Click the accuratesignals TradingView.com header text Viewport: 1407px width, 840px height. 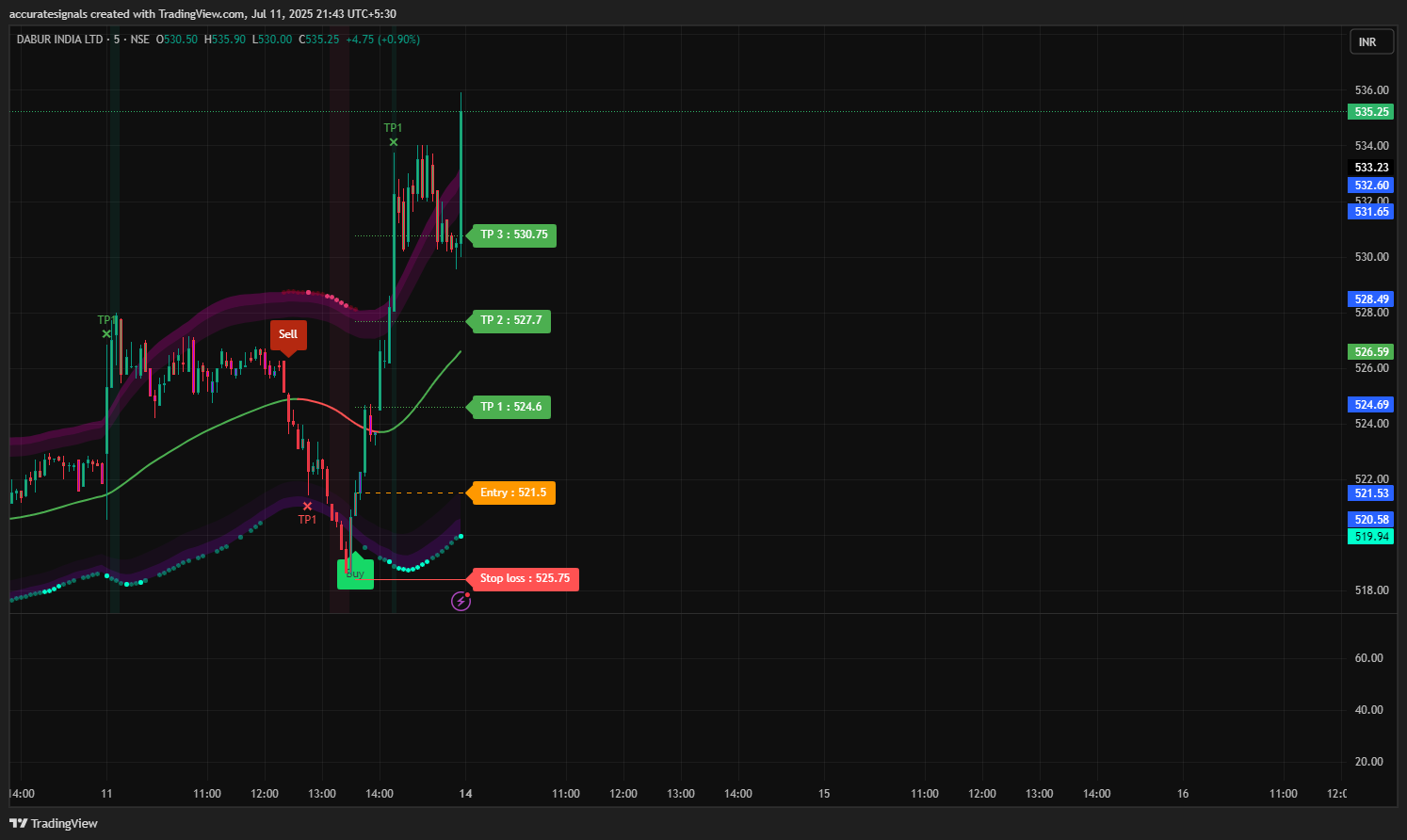click(x=202, y=14)
